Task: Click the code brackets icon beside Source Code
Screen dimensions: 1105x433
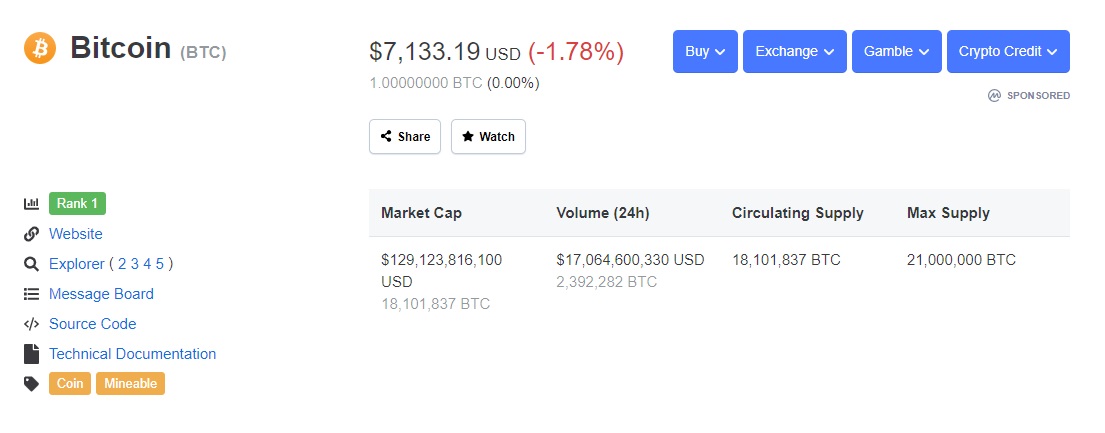Action: point(31,324)
